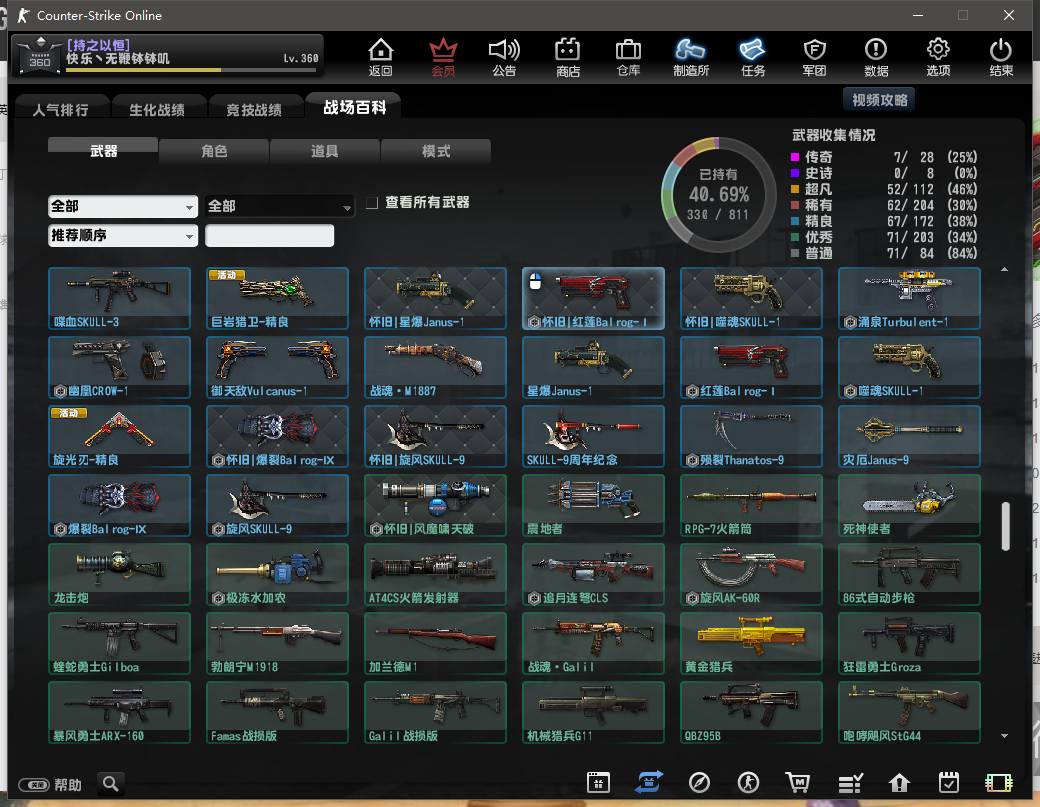Click the compass icon in bottom bar

pos(699,783)
